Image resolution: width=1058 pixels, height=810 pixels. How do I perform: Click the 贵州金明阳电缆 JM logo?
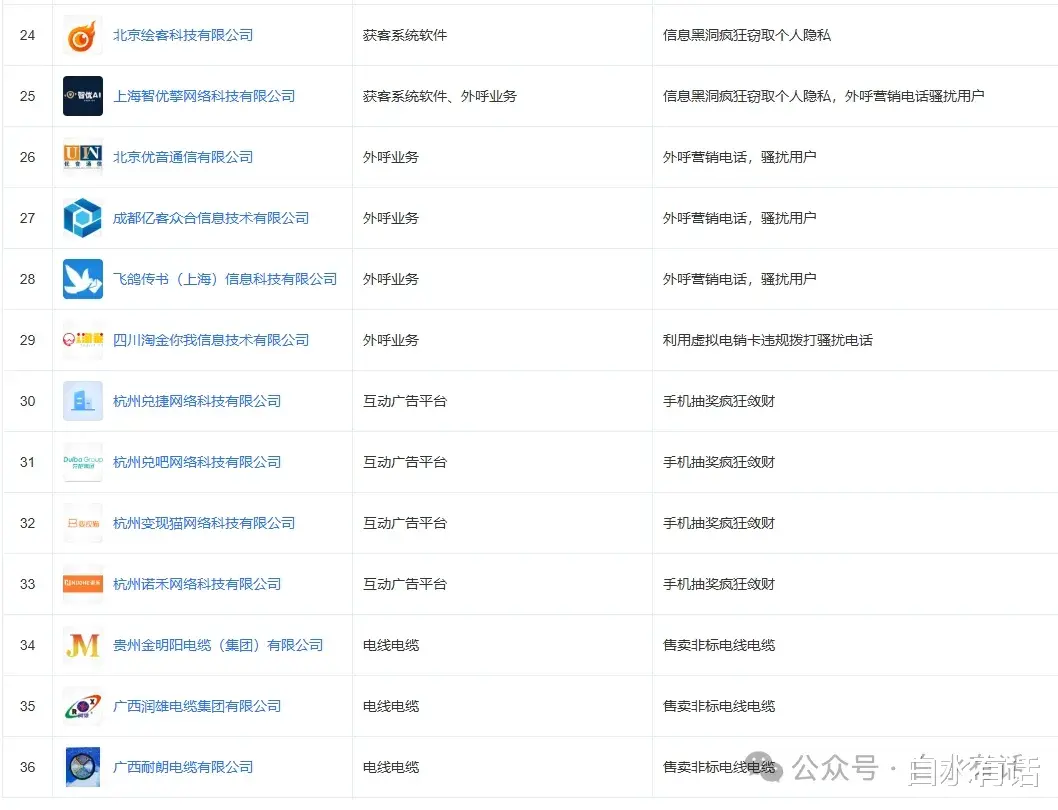82,645
